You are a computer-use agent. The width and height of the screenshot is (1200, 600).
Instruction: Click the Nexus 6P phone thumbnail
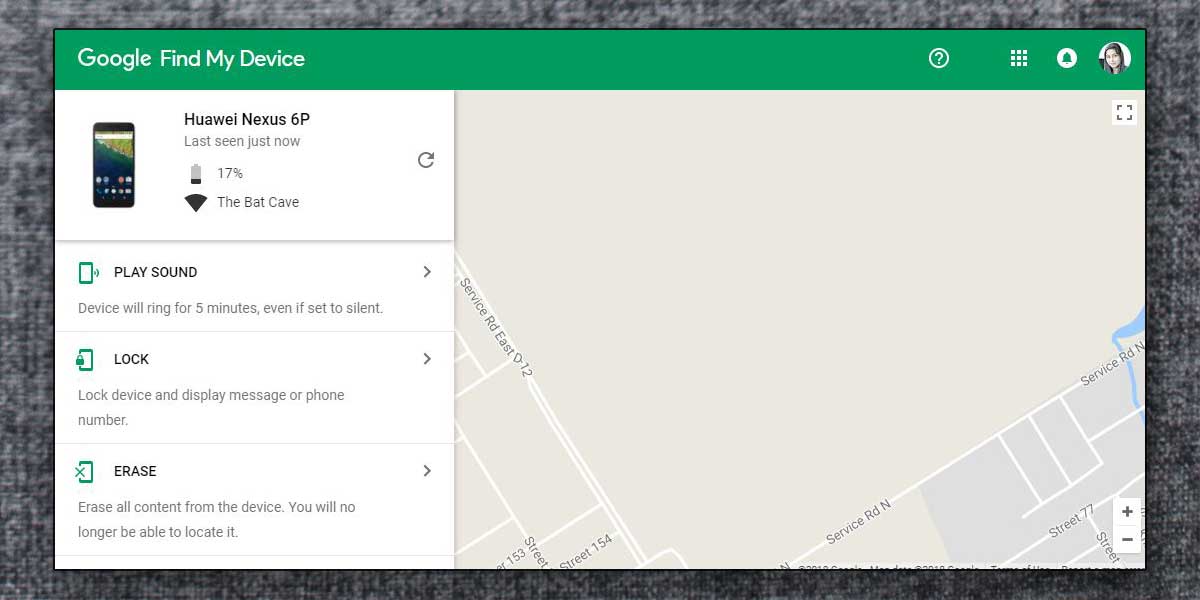pos(114,165)
